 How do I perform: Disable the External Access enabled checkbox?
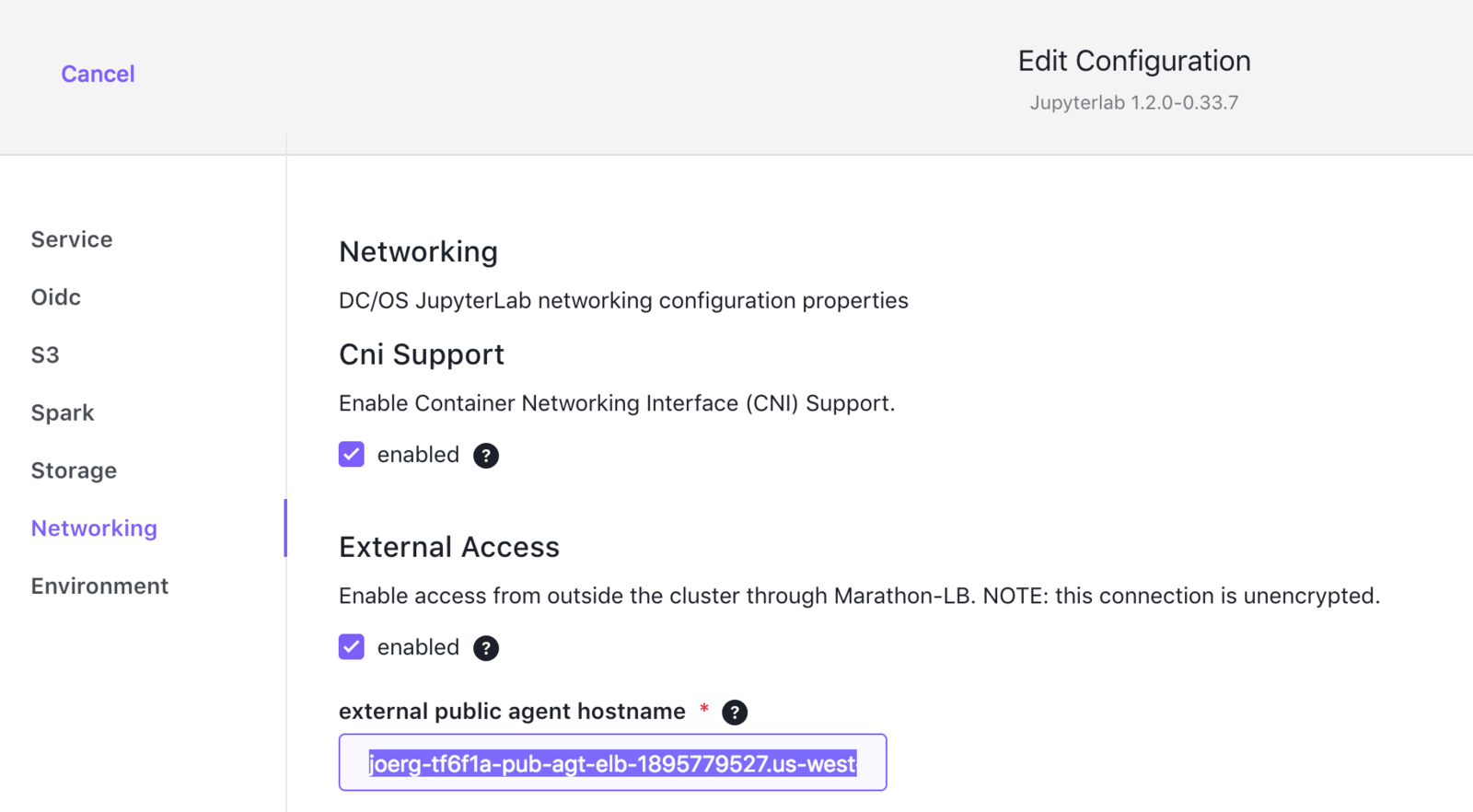click(x=352, y=647)
